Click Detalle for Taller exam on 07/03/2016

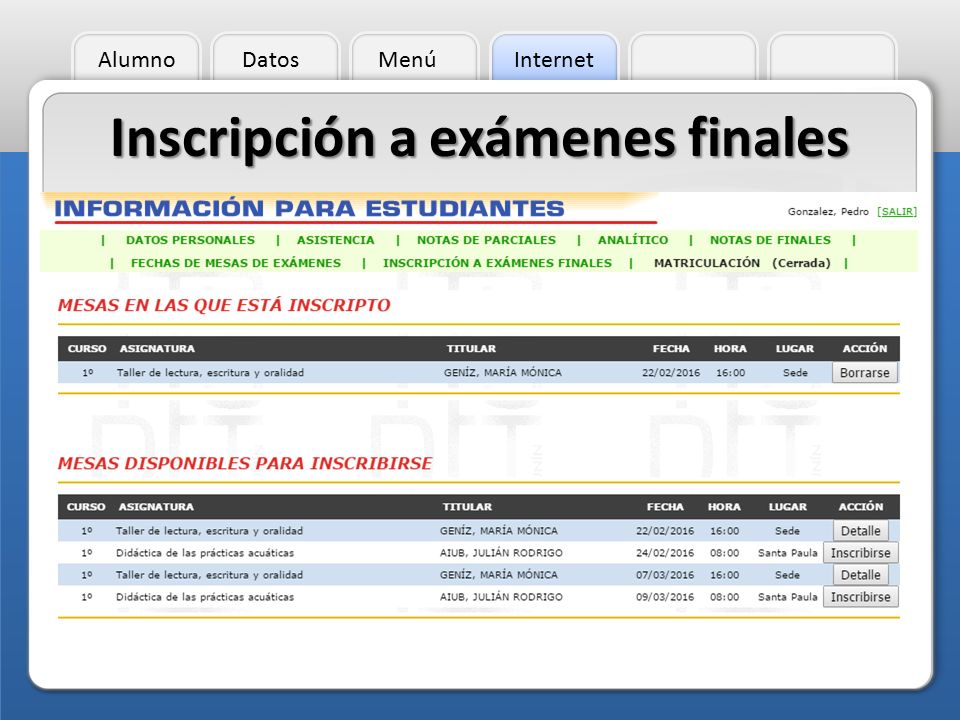[x=860, y=575]
